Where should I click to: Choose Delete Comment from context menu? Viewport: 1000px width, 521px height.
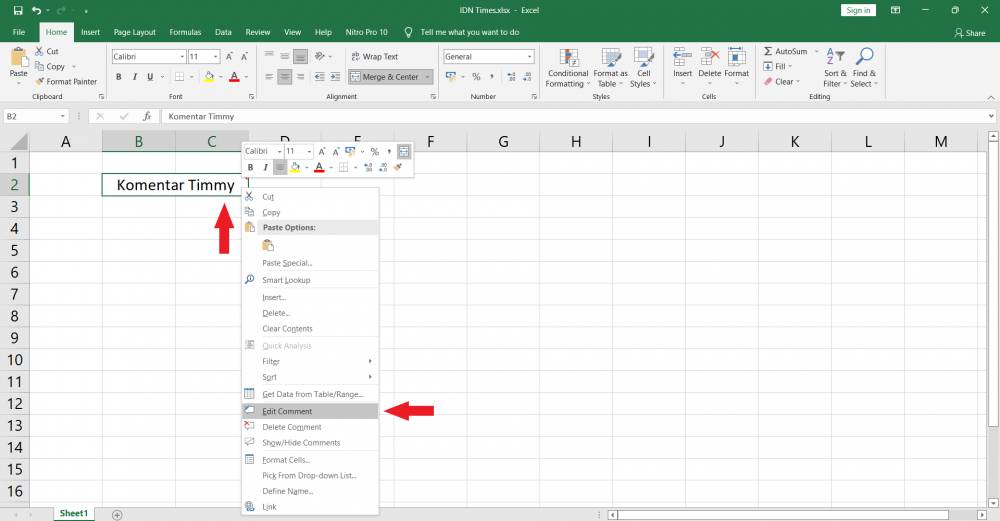coord(310,427)
